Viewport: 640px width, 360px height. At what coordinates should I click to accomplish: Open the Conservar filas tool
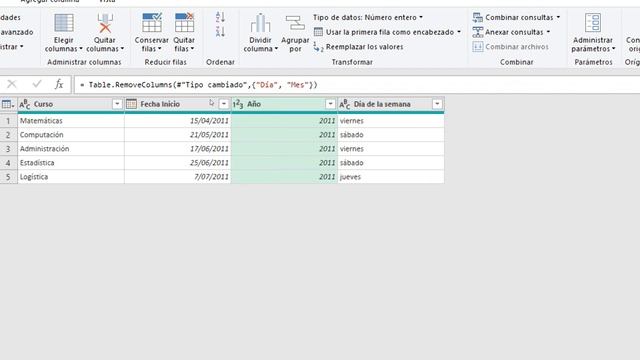click(151, 33)
